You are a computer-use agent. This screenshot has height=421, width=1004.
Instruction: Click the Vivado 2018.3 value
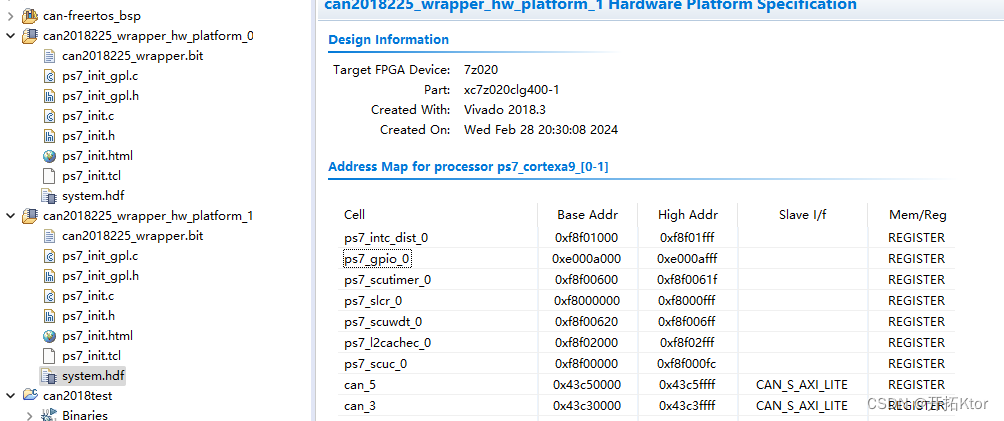[x=505, y=110]
